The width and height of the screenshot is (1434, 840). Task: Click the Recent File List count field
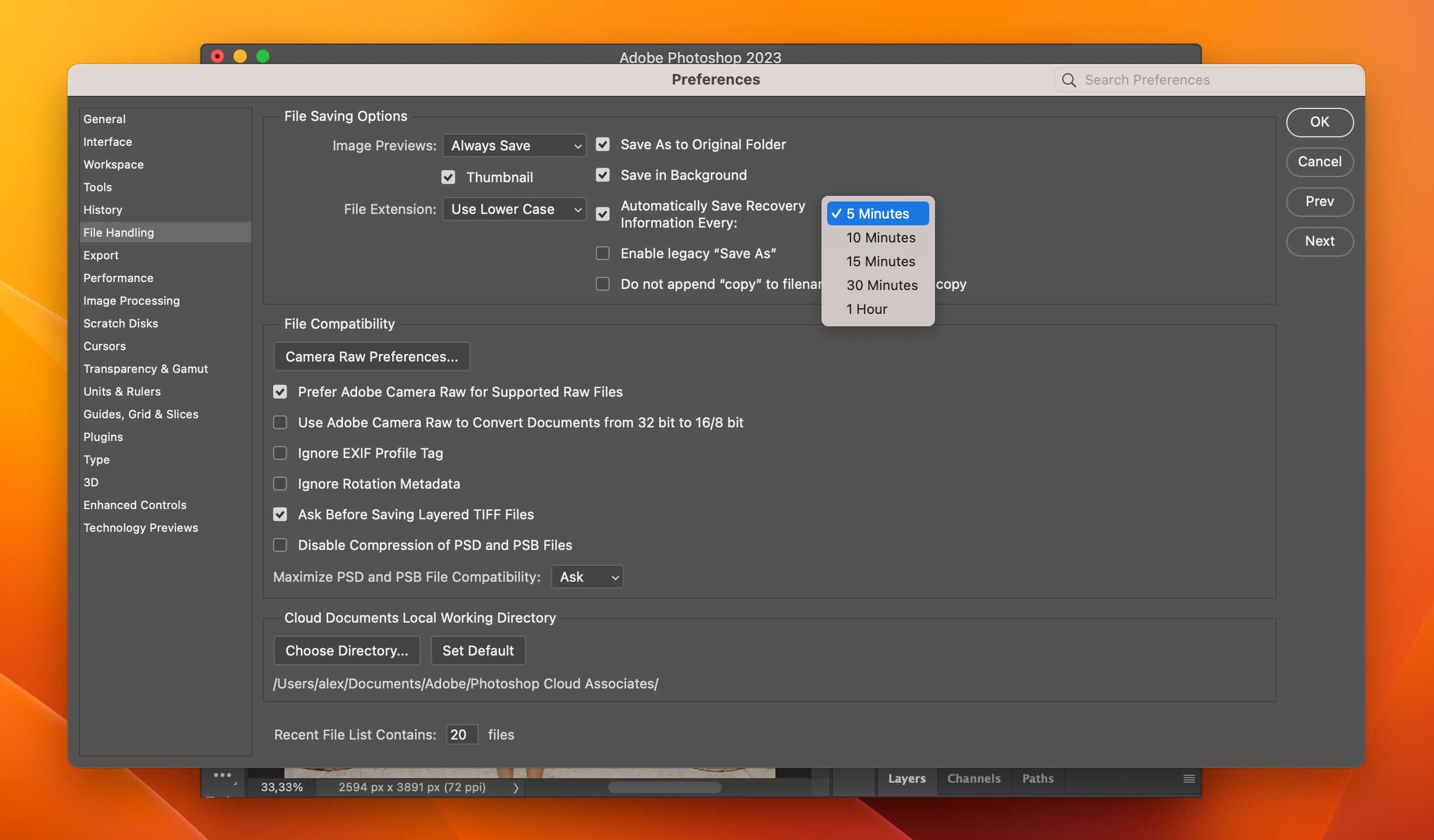(462, 734)
